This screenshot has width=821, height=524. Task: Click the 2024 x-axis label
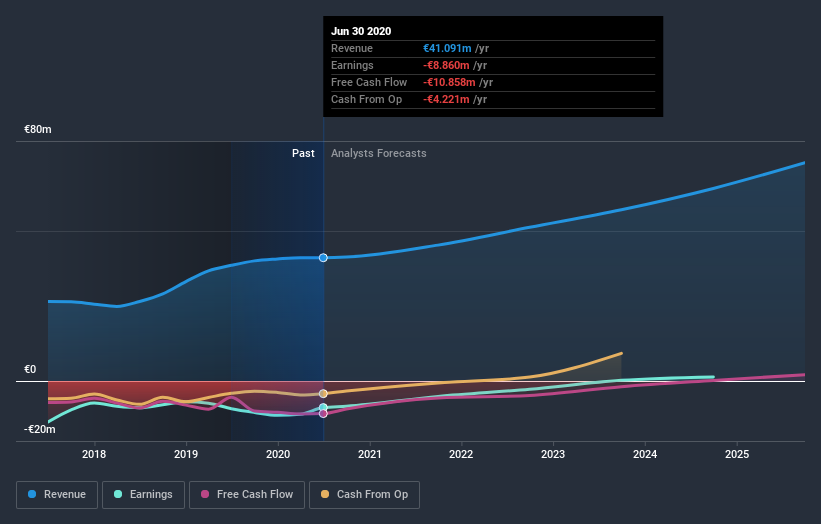click(645, 454)
